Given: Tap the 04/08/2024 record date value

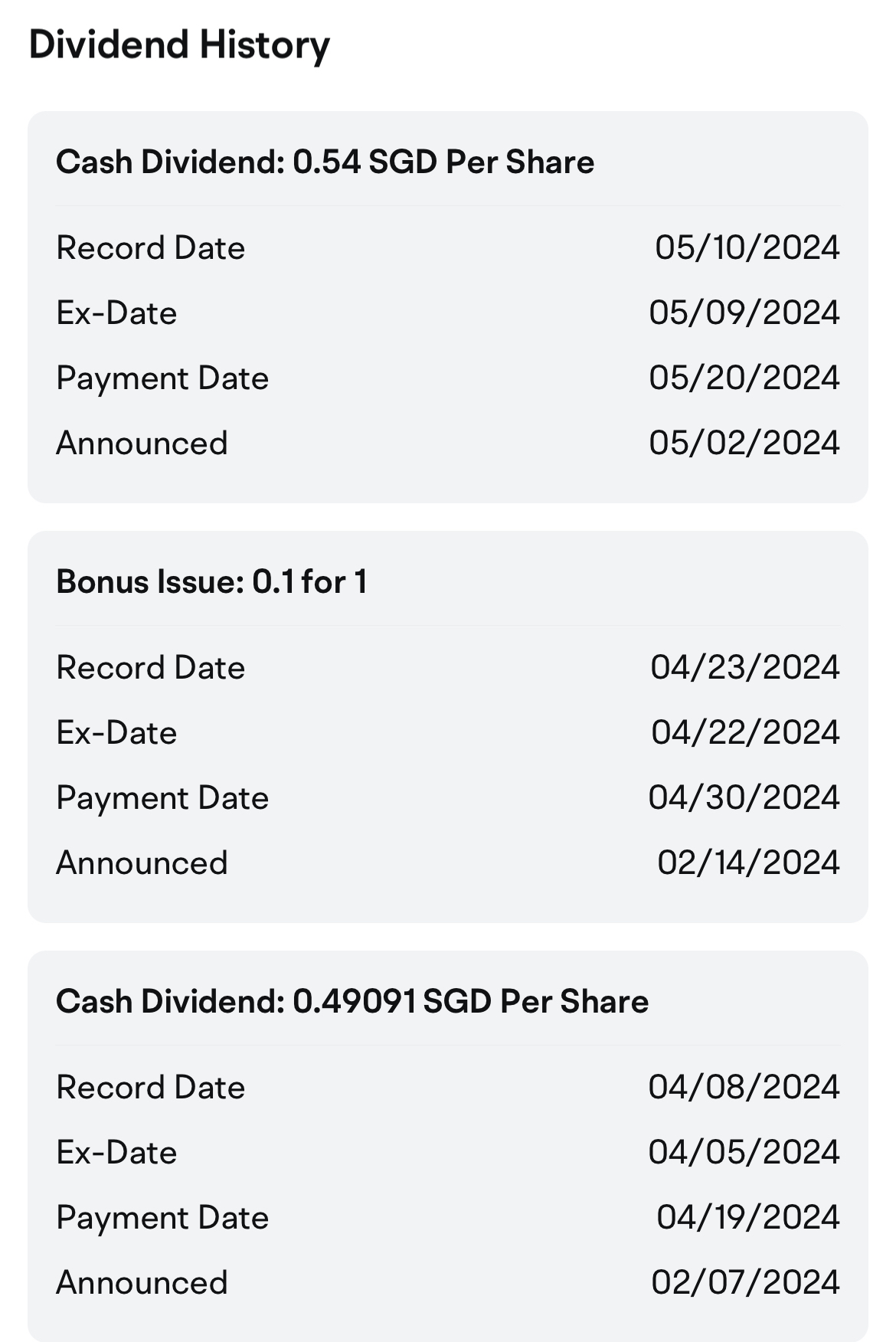Looking at the screenshot, I should point(744,1088).
